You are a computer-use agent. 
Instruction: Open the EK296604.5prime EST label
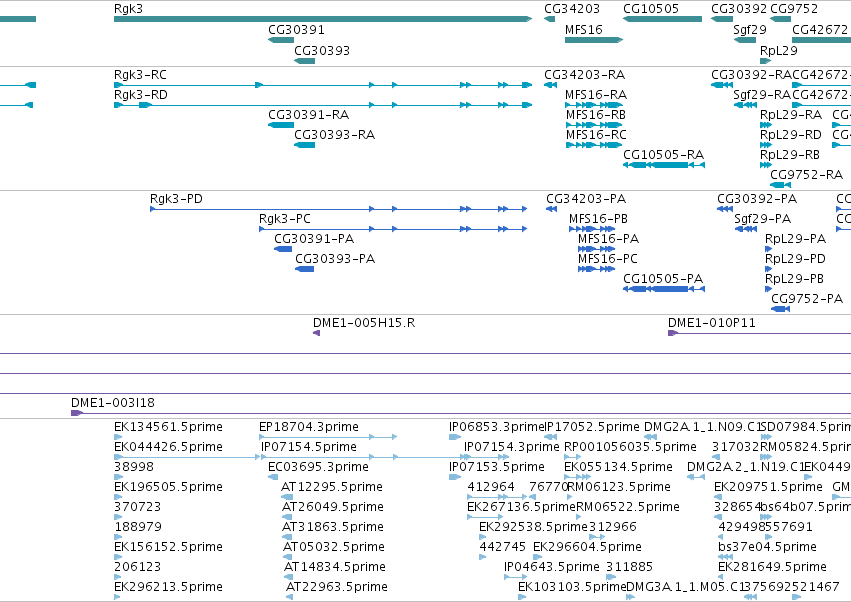point(587,547)
